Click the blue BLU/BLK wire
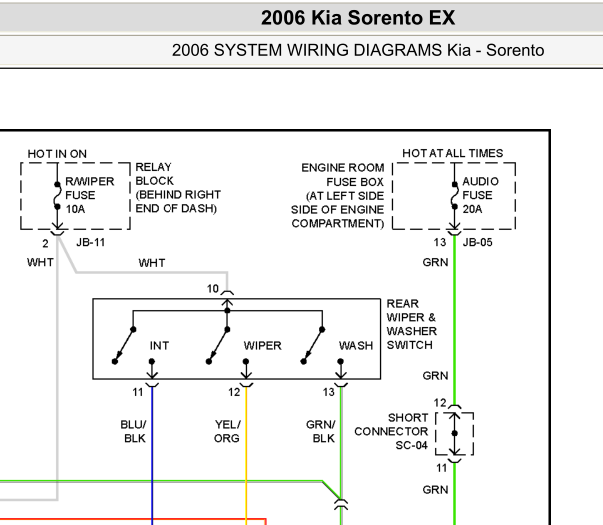 point(152,454)
